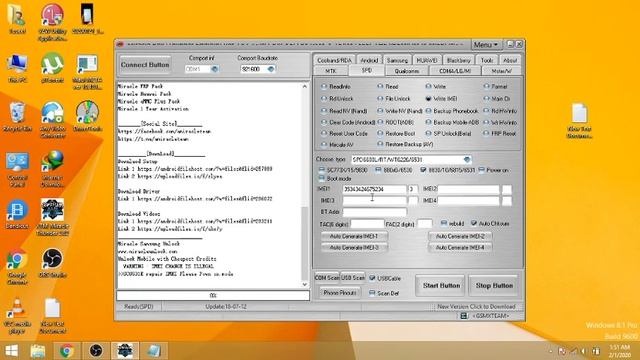Click Auto Generate IMEI-1 button

(354, 236)
